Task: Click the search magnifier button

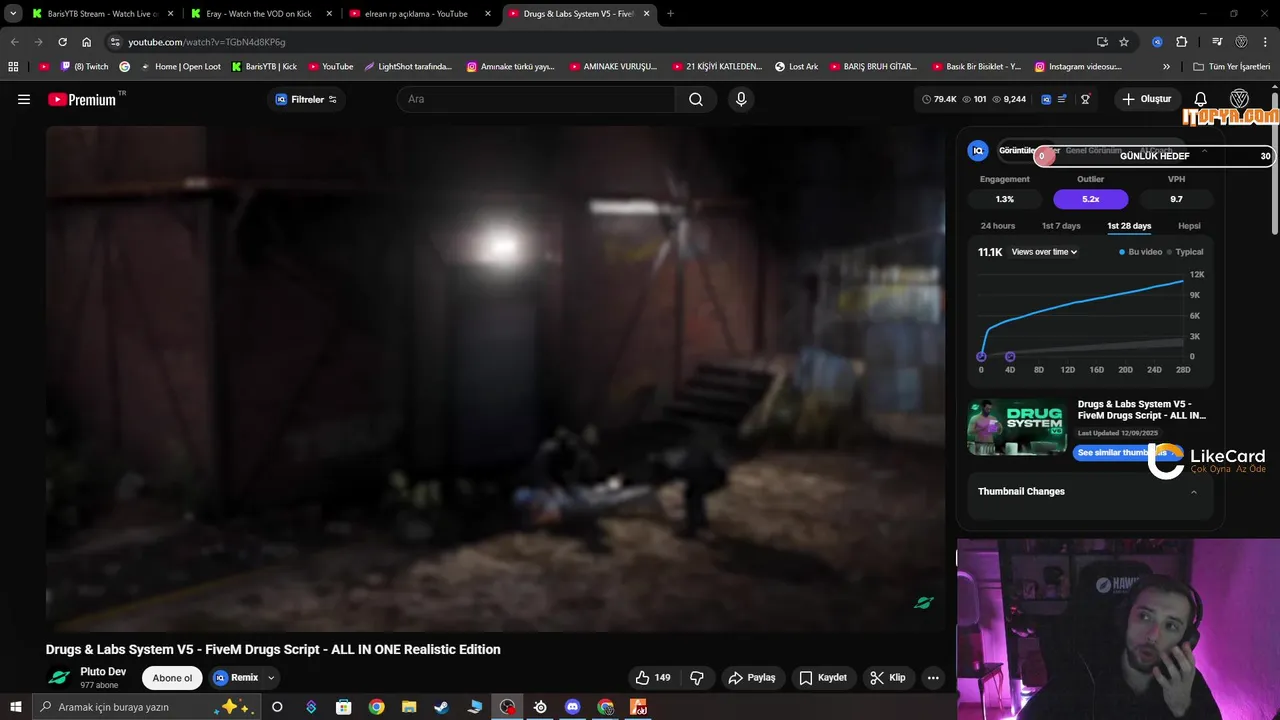Action: coord(696,99)
